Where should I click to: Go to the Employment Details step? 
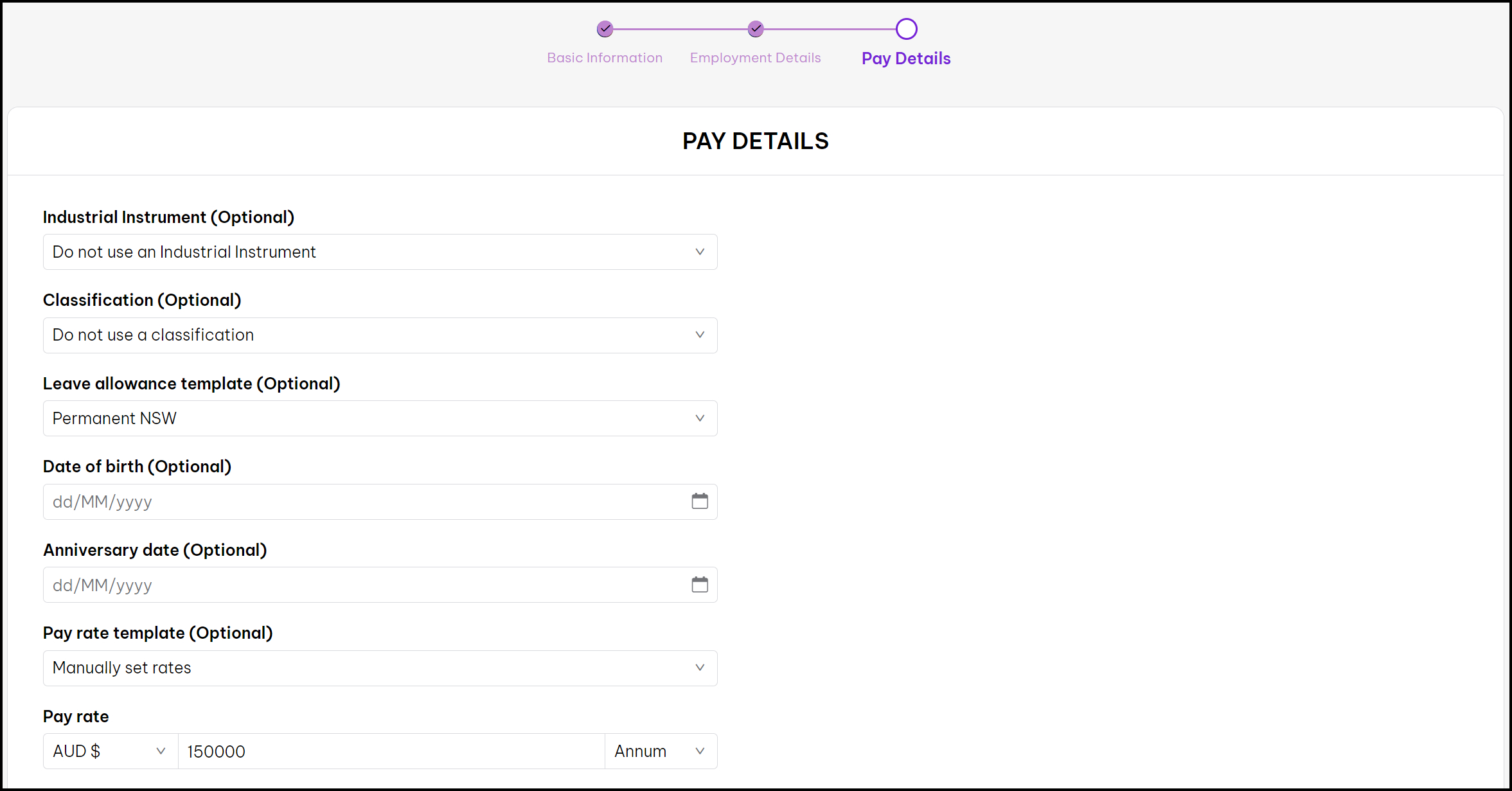click(x=755, y=57)
